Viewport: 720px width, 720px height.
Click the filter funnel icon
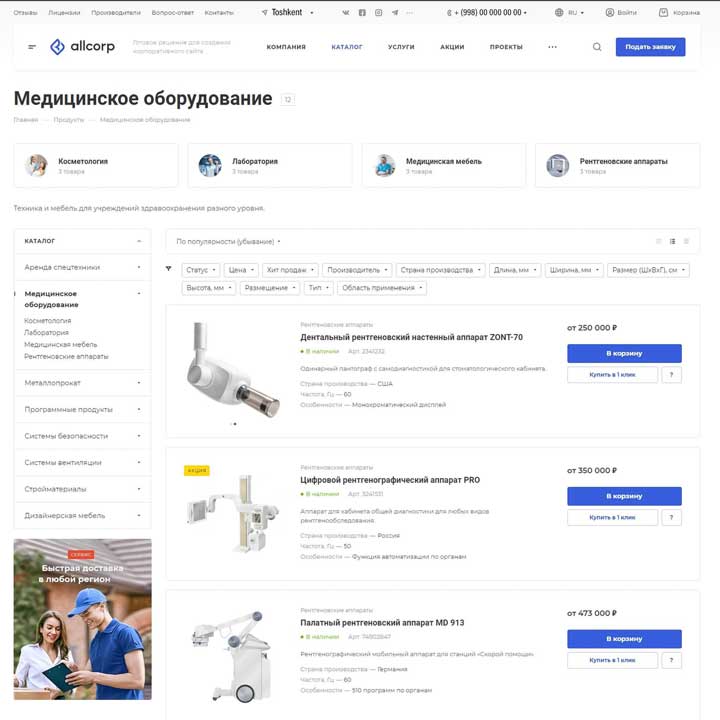pyautogui.click(x=169, y=269)
